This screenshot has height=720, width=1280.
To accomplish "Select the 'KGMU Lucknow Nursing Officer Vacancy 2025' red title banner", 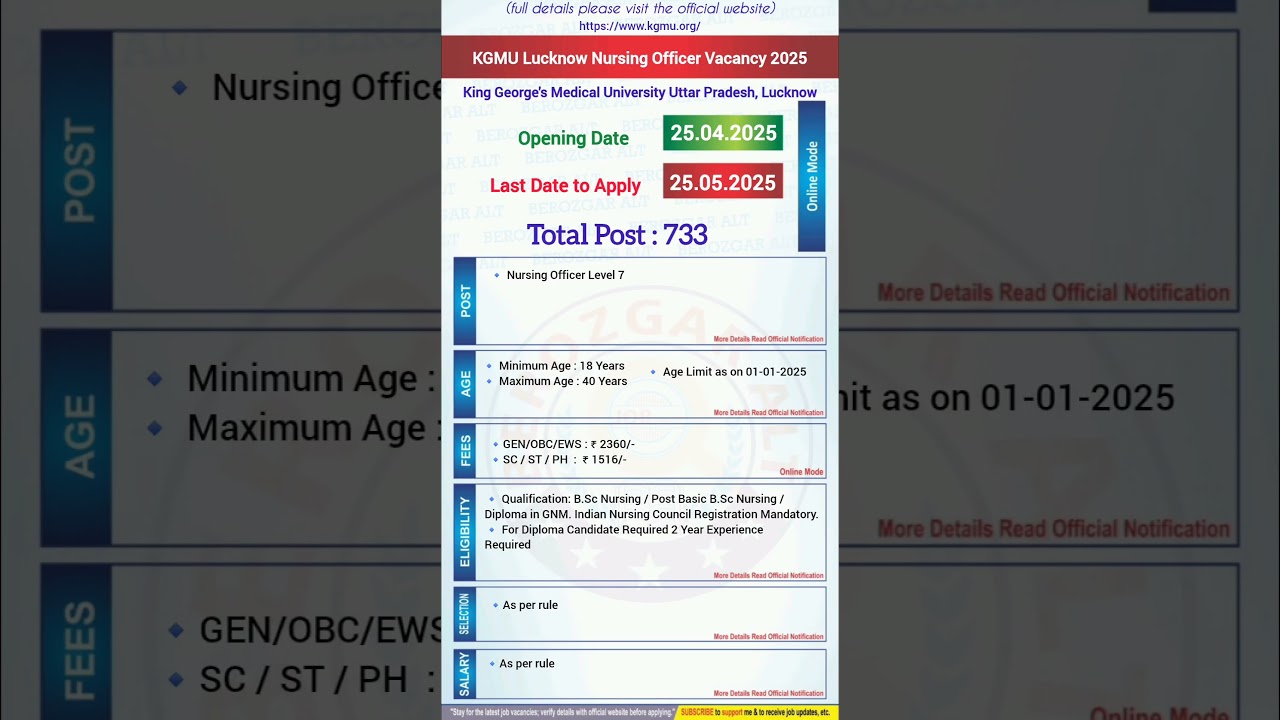I will 640,58.
